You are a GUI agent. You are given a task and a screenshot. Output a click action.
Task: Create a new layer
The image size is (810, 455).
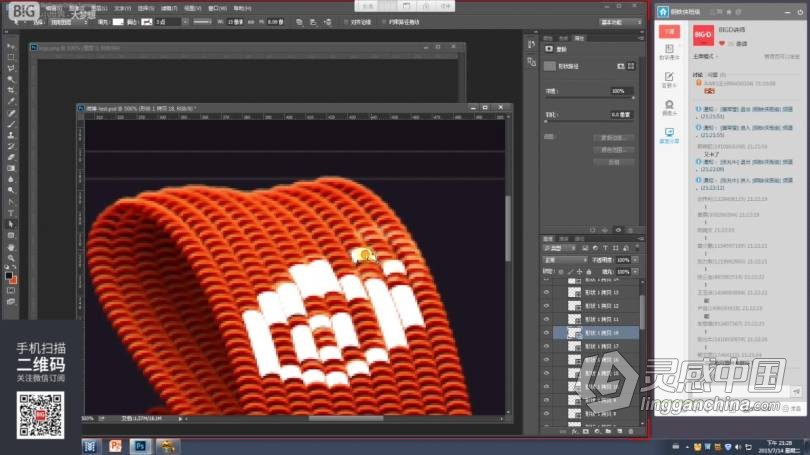coord(619,432)
